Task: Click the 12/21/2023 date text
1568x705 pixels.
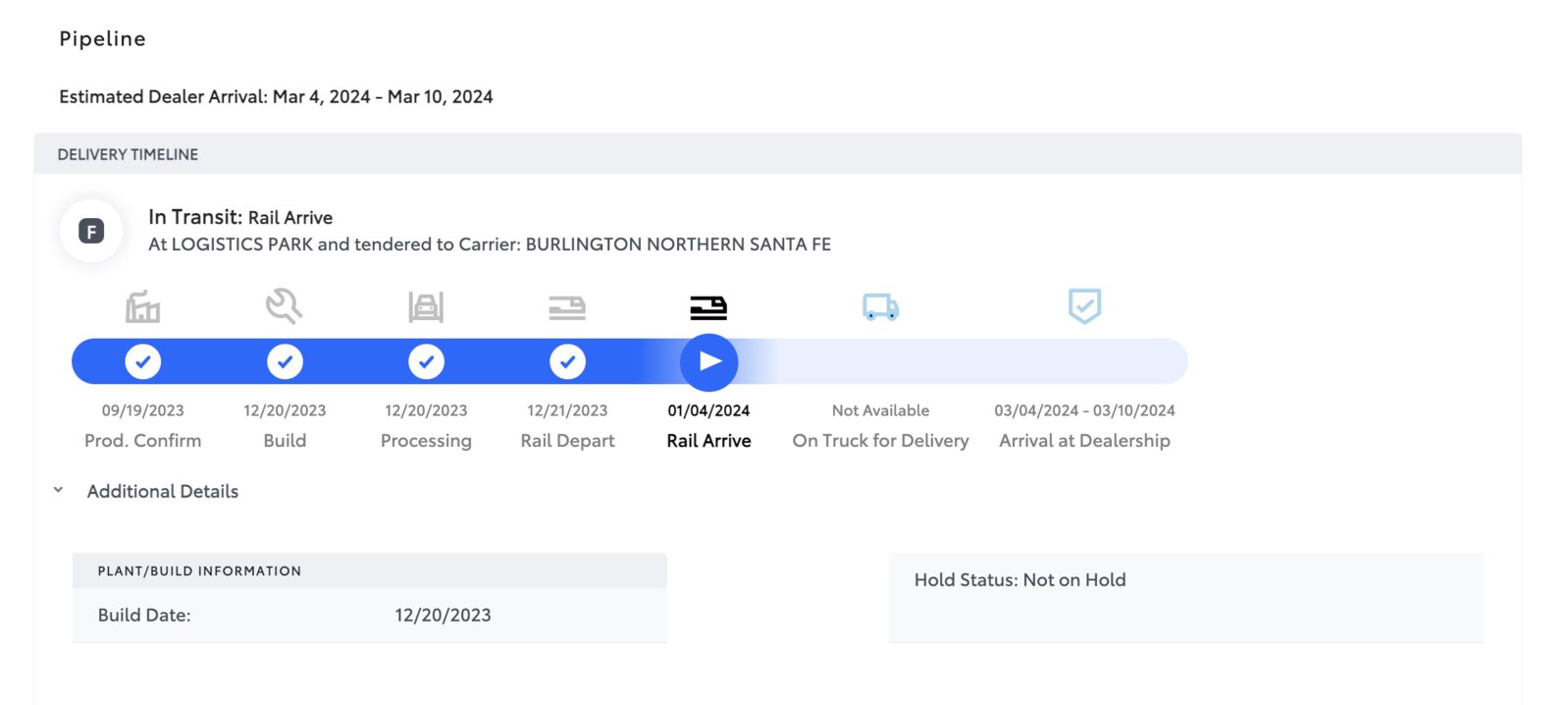Action: click(567, 410)
